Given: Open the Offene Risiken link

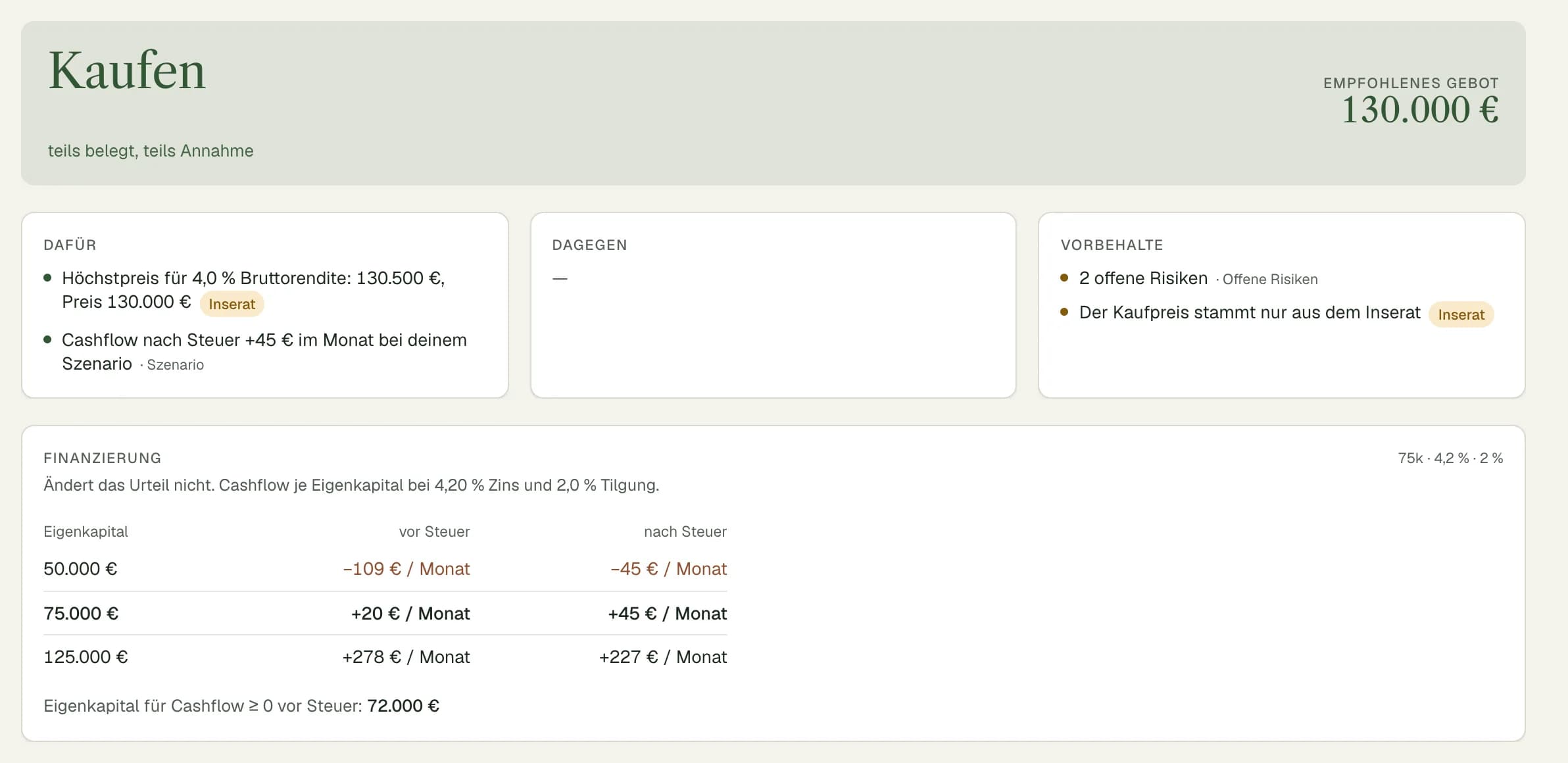Looking at the screenshot, I should 1269,279.
